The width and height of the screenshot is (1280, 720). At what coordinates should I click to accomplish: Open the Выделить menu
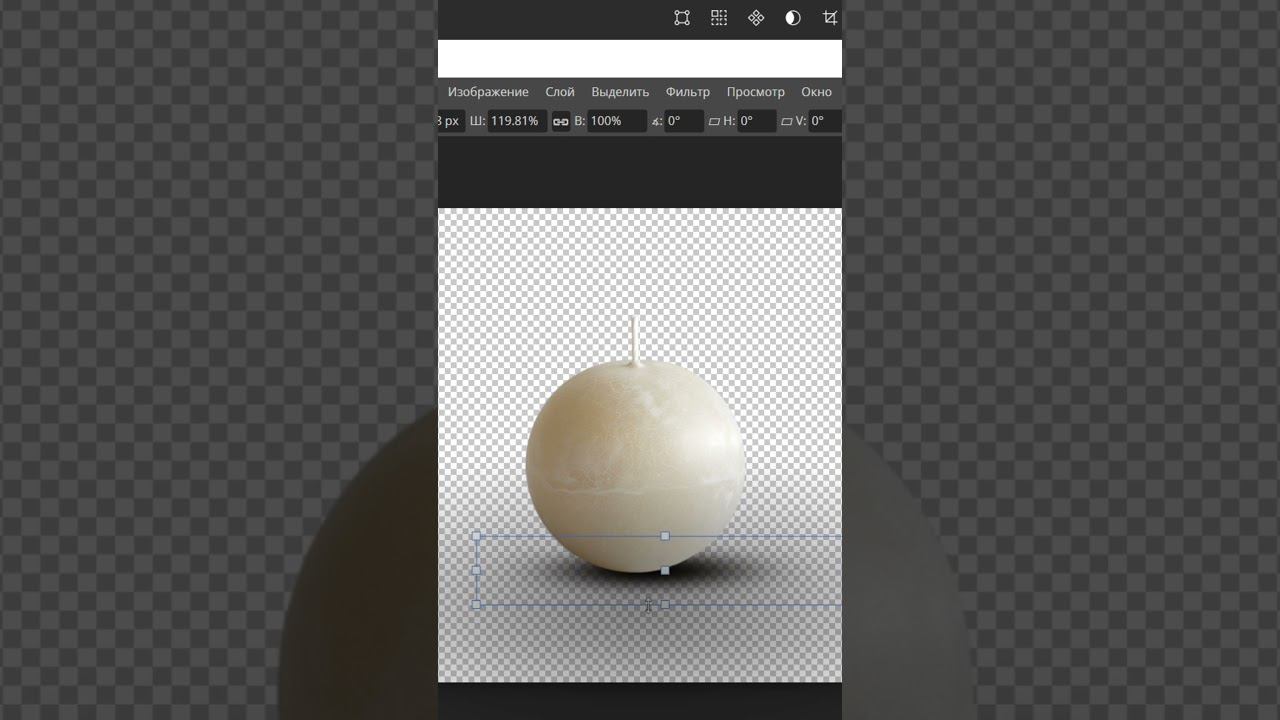[620, 92]
